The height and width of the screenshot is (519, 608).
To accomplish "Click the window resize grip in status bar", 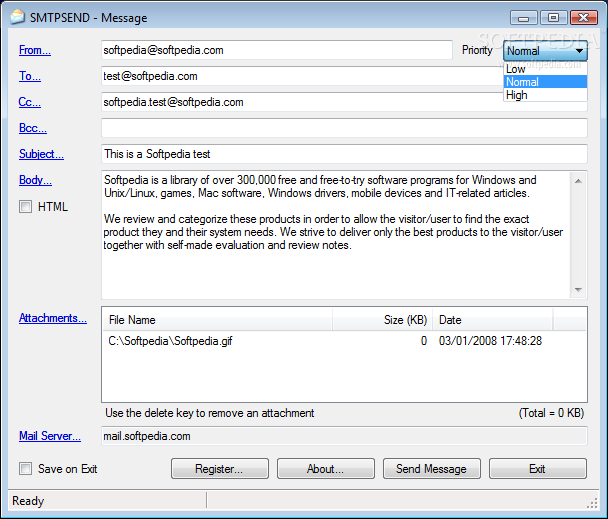I will point(592,503).
